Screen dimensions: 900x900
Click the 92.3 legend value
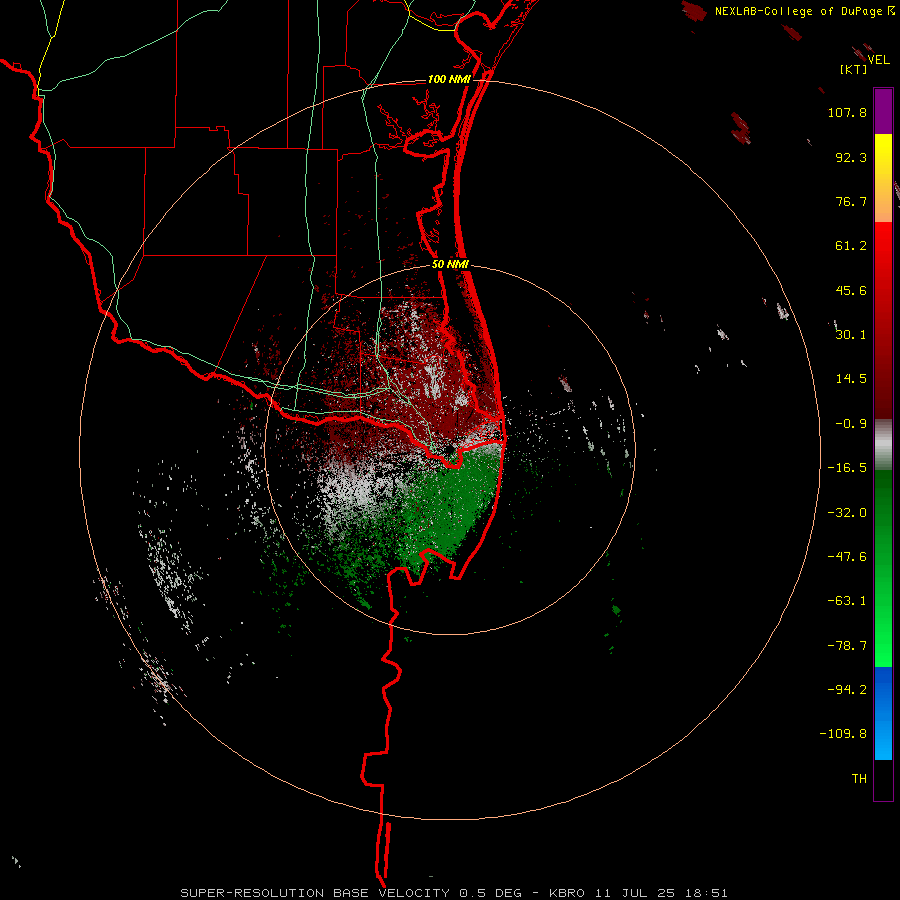851,157
